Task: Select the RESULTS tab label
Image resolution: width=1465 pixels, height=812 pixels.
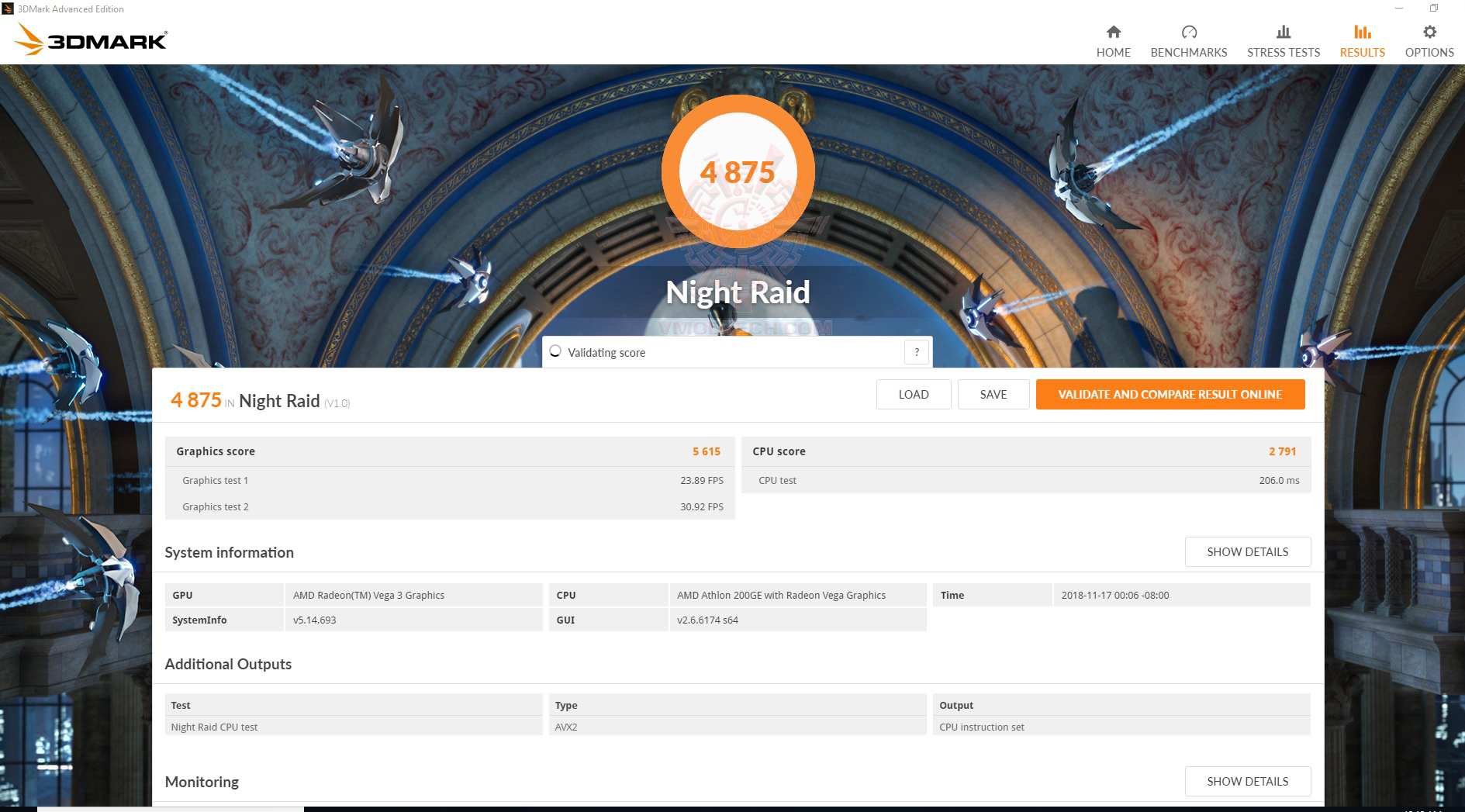Action: 1362,53
